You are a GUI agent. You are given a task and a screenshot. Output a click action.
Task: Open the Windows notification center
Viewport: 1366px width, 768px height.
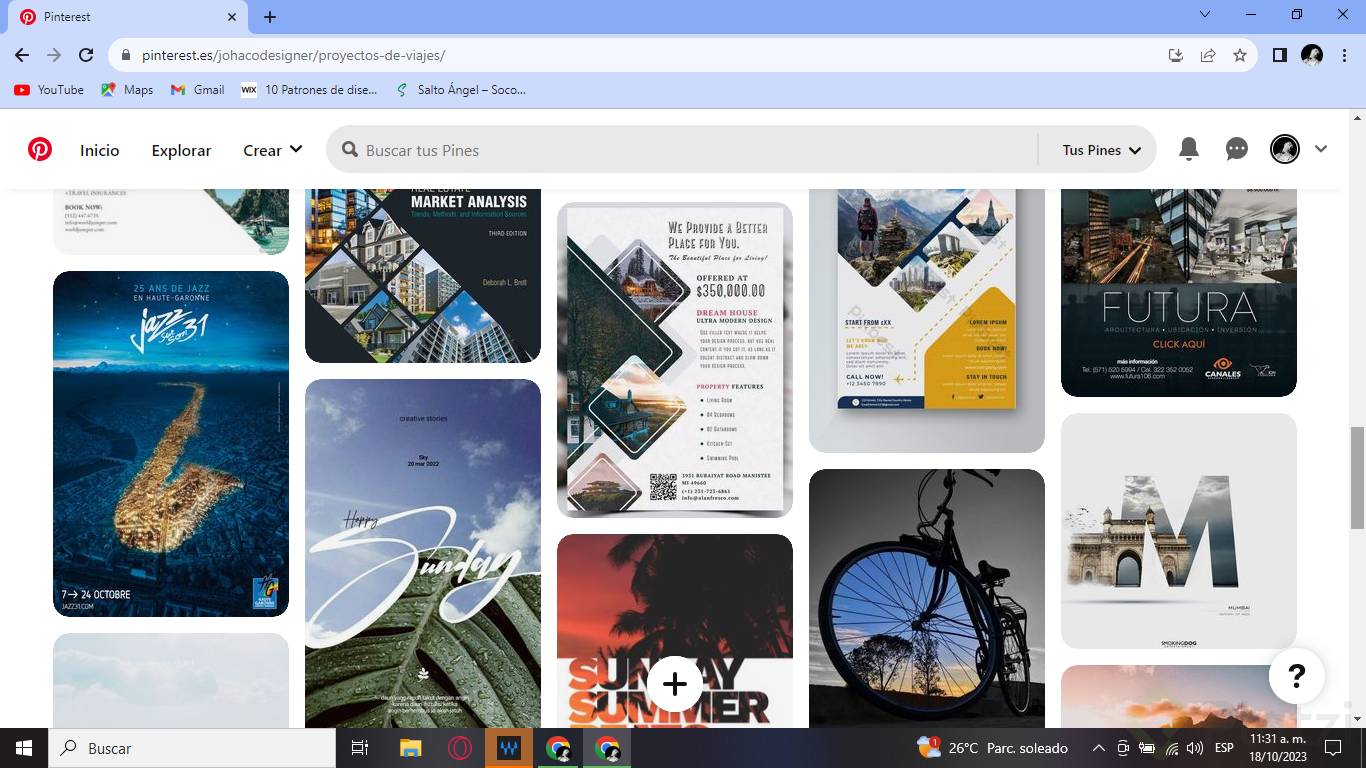1332,748
